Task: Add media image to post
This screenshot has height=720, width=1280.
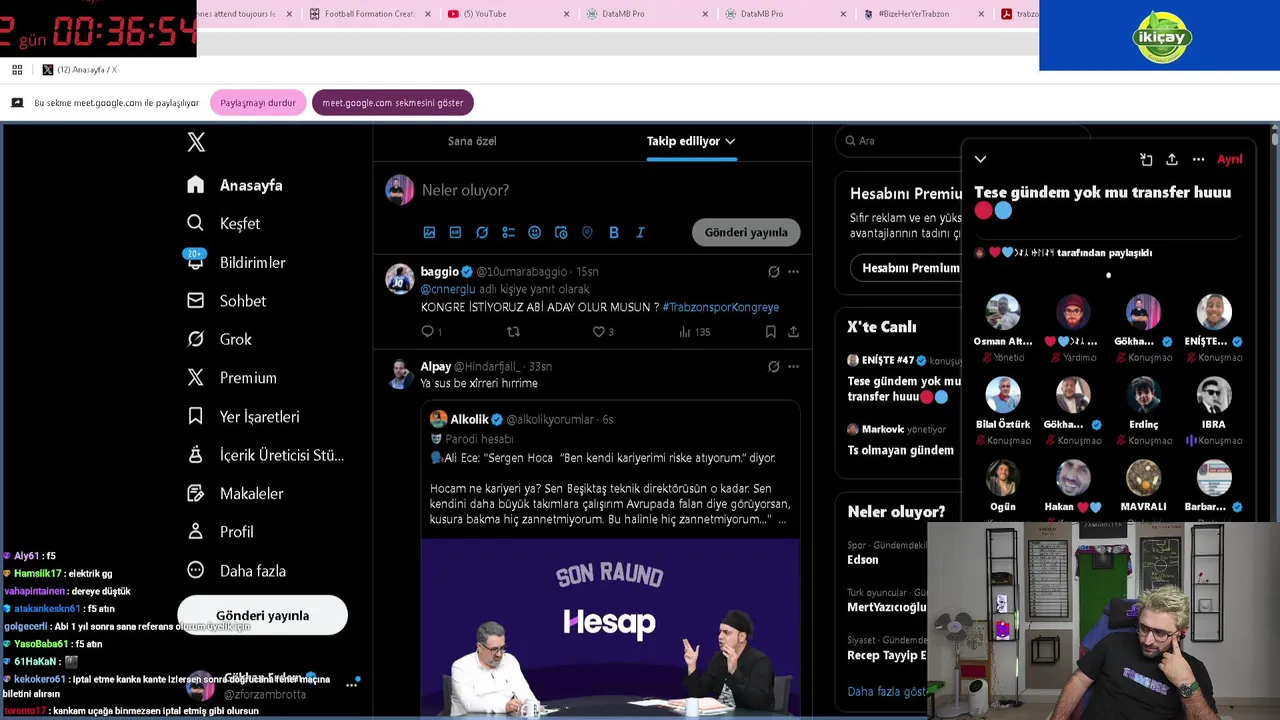Action: 429,232
